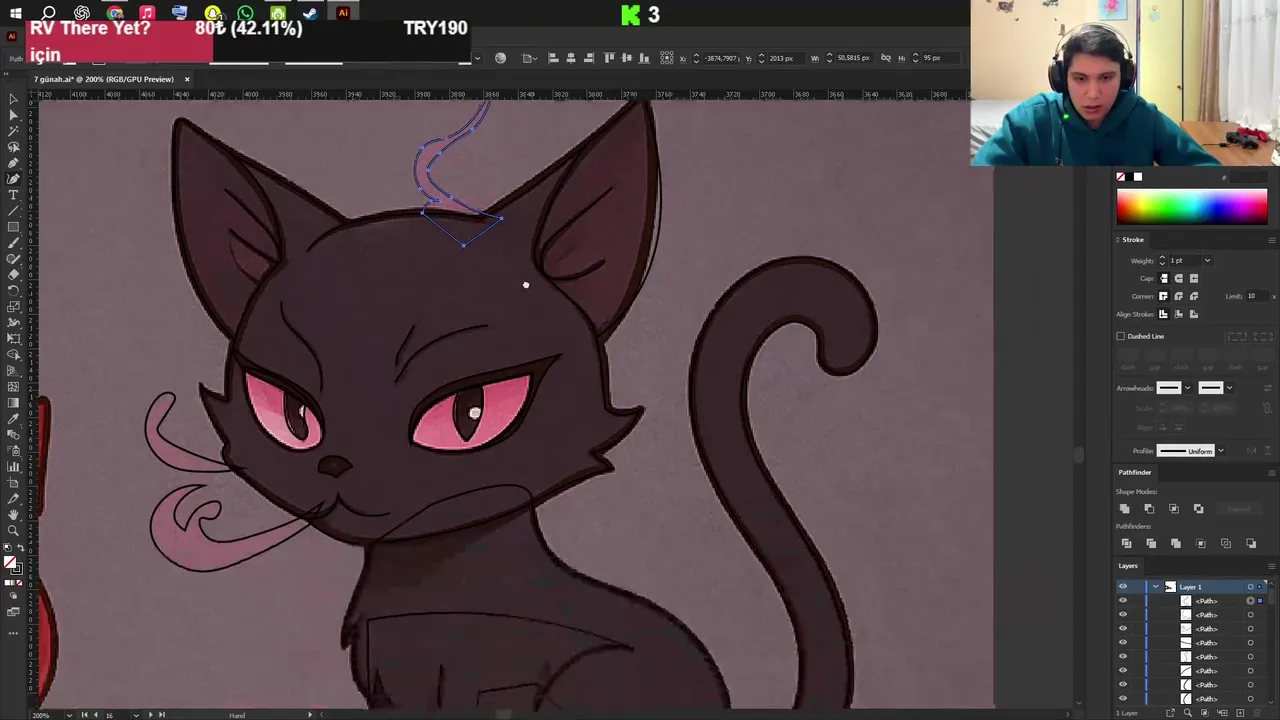The width and height of the screenshot is (1280, 720).
Task: Apply Crop pathfinder
Action: click(x=1201, y=543)
